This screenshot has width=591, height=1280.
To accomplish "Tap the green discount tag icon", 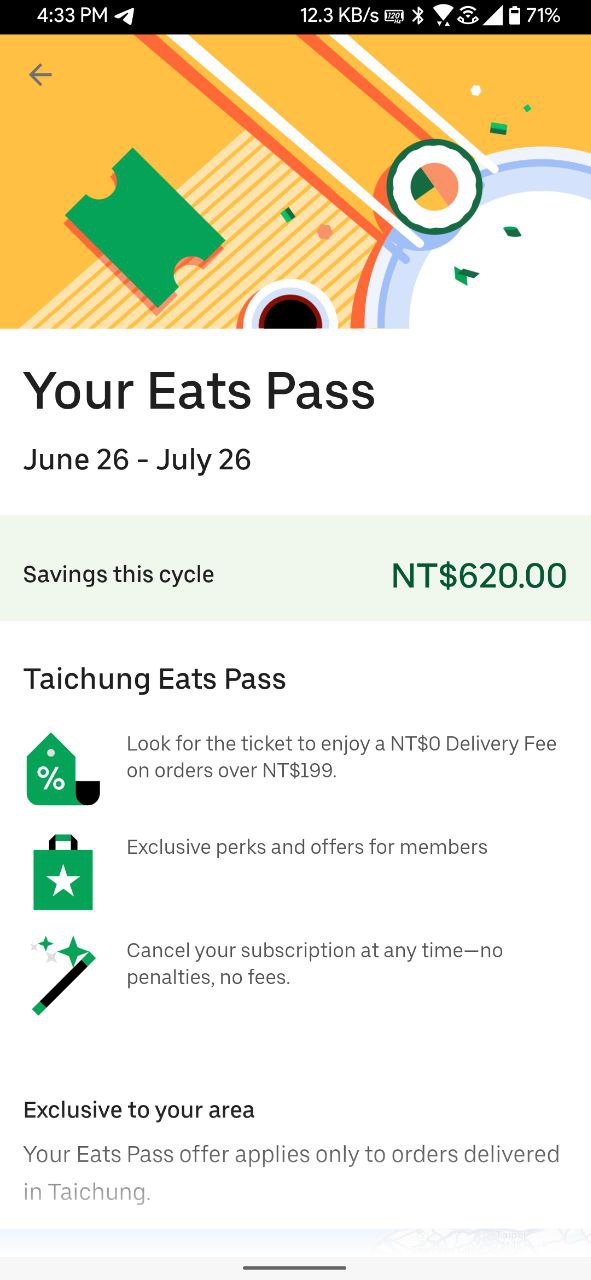I will [x=63, y=769].
